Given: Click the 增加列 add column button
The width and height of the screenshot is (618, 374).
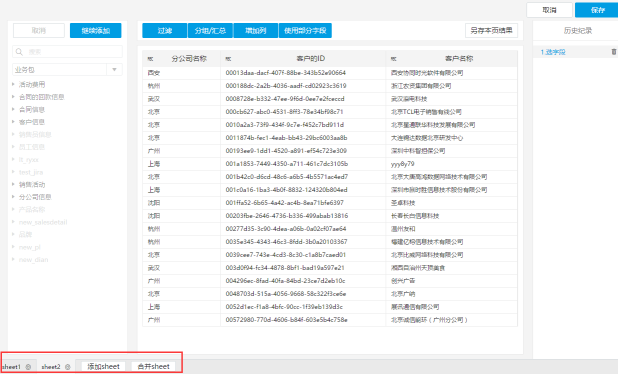Looking at the screenshot, I should (256, 30).
